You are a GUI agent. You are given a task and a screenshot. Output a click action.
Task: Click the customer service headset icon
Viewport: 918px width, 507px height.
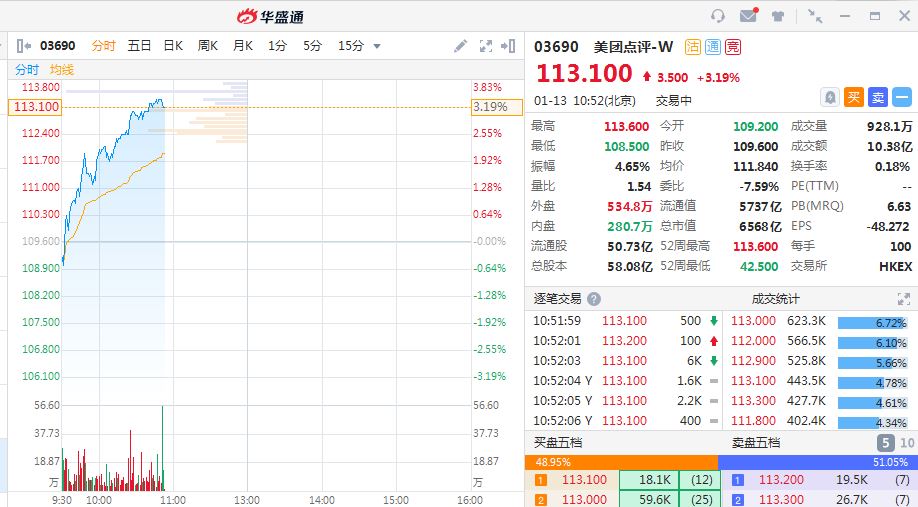pos(718,16)
